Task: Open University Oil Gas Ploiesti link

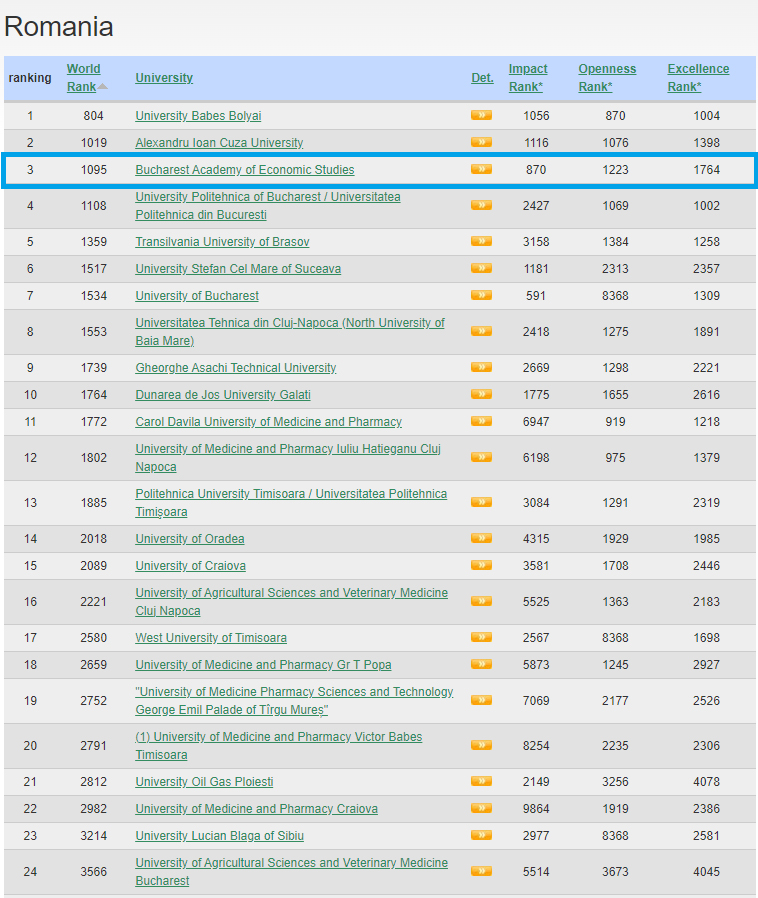Action: pos(204,782)
